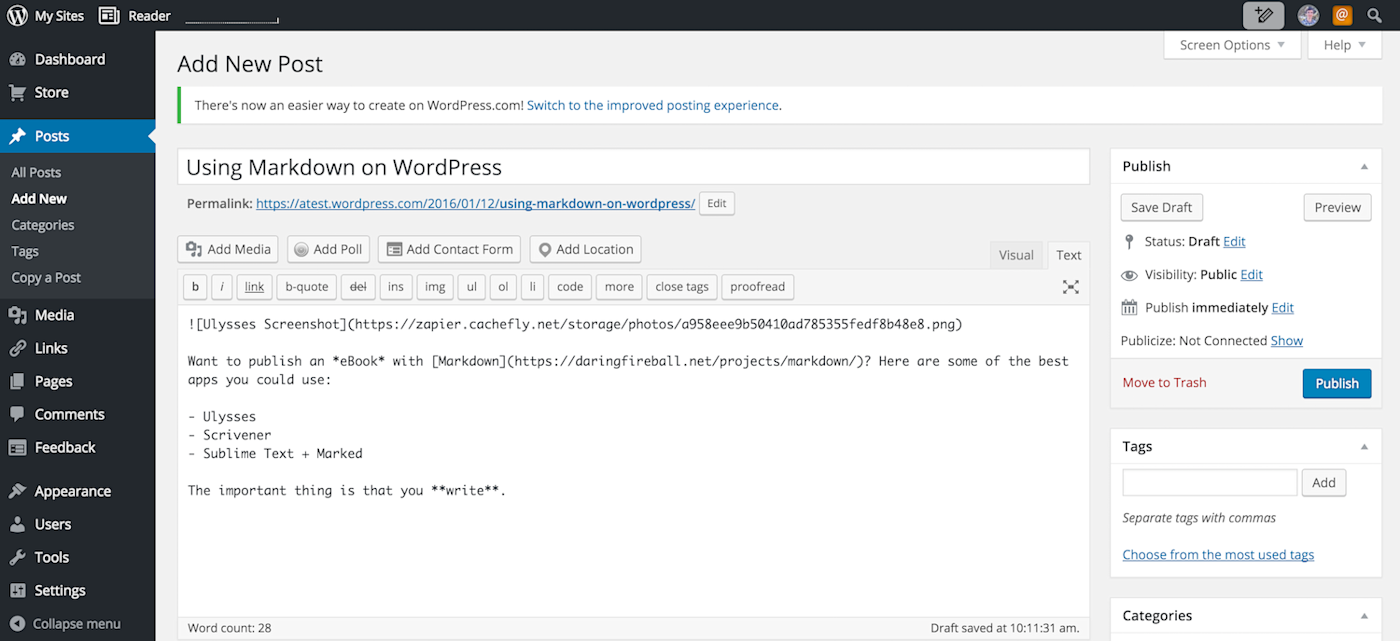Switch to the Text editor tab

tap(1069, 255)
